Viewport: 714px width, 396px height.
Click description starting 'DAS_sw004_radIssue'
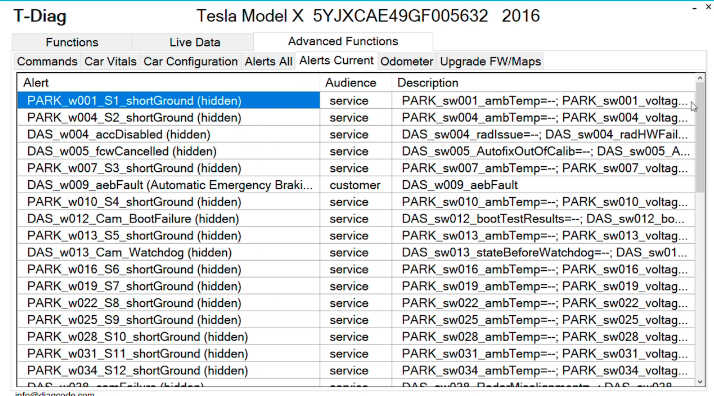[x=543, y=134]
